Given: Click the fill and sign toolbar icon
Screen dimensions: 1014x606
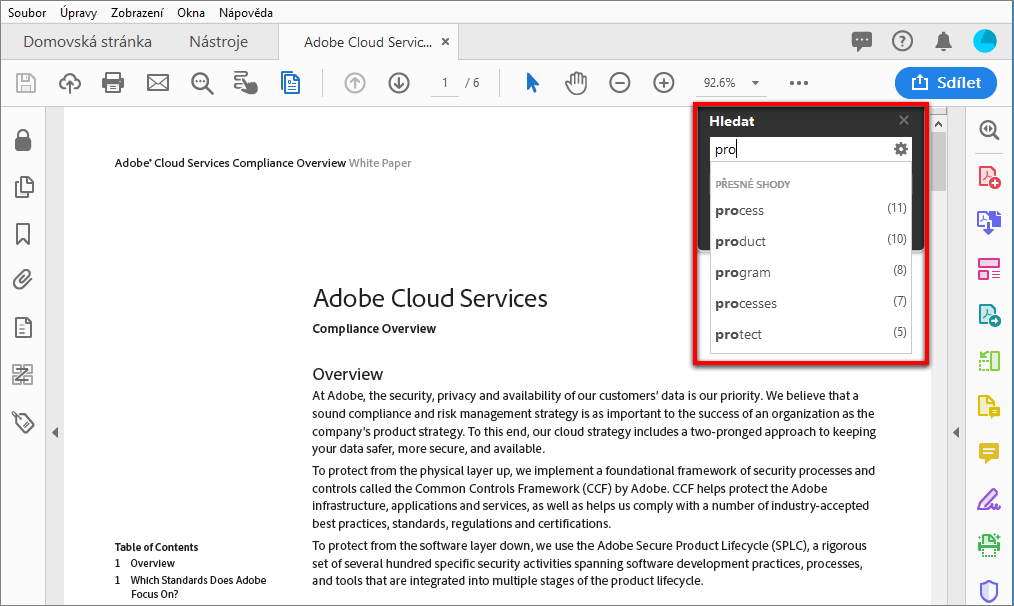Looking at the screenshot, I should pyautogui.click(x=246, y=83).
